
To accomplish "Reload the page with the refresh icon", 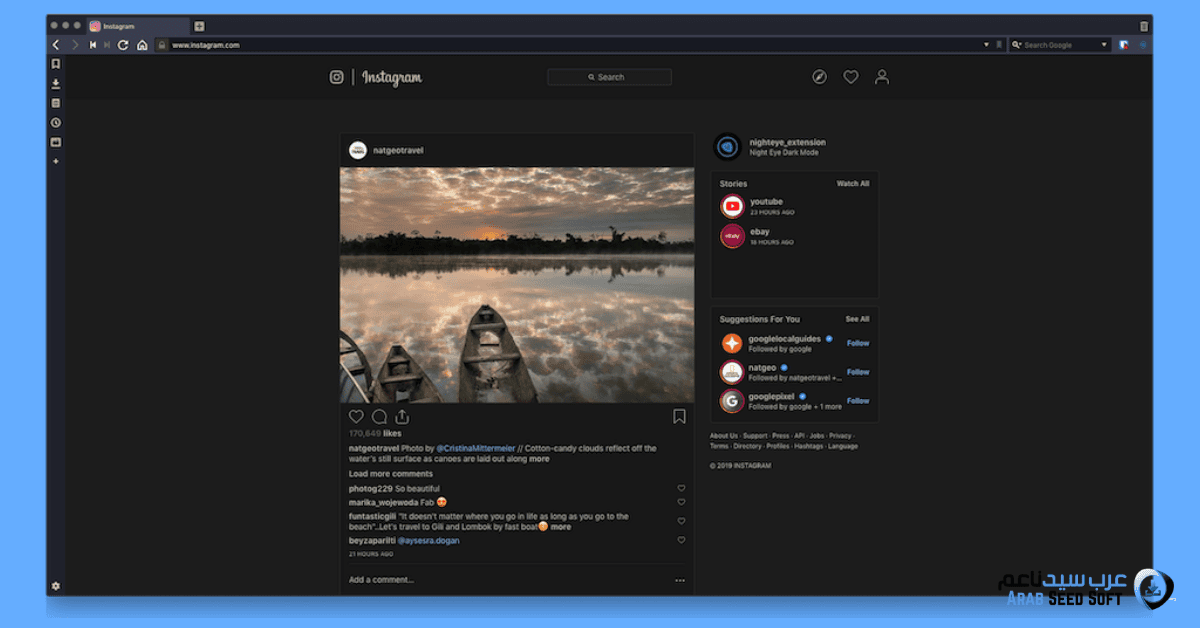I will (x=123, y=45).
